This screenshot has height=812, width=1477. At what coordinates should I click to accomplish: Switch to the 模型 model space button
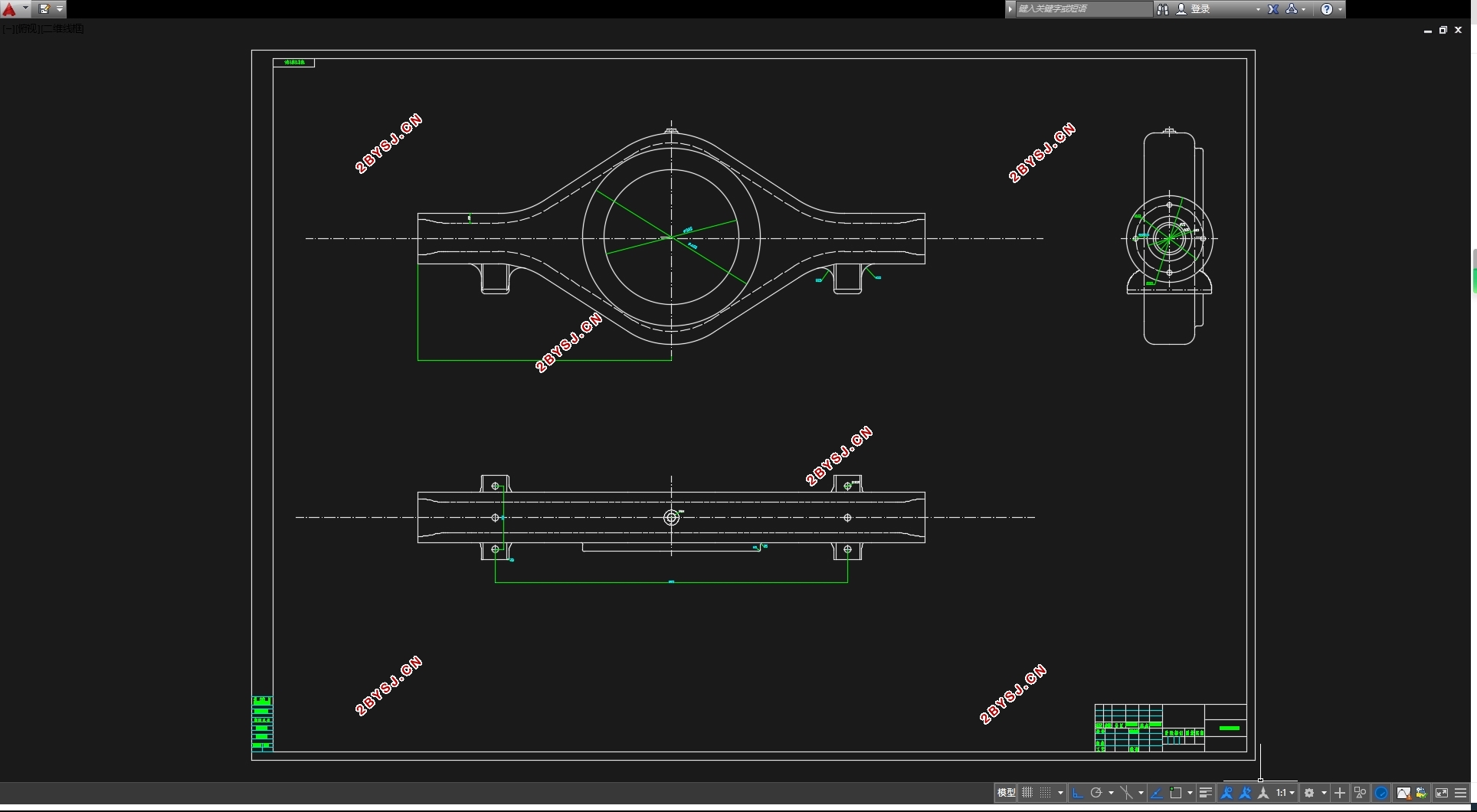coord(1006,793)
